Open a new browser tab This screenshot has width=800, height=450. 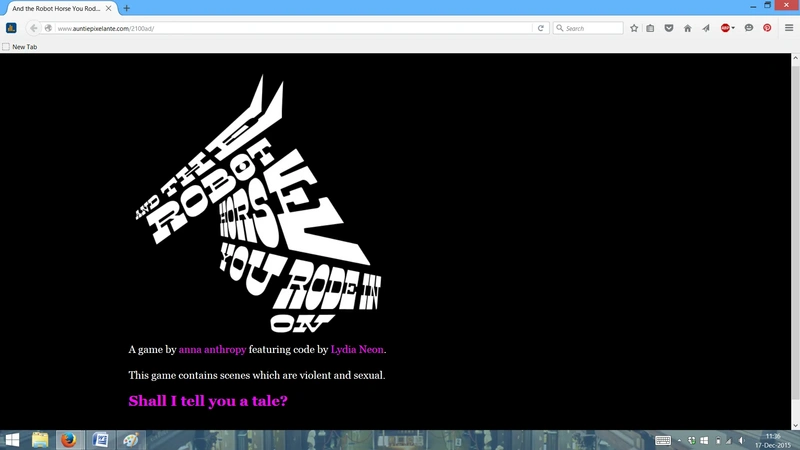[127, 8]
